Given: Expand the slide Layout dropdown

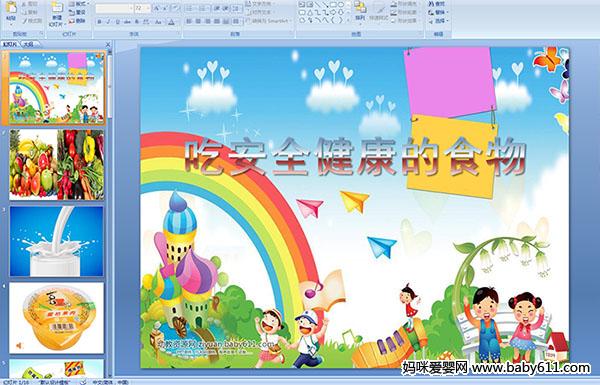Looking at the screenshot, I should pos(79,3).
